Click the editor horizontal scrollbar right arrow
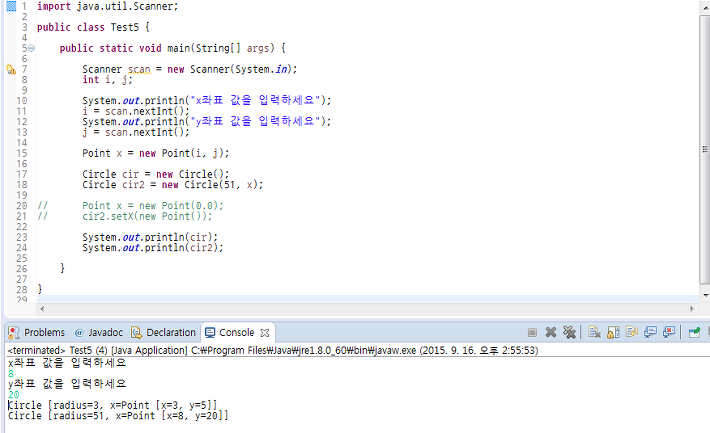The width and height of the screenshot is (710, 433). tap(691, 309)
